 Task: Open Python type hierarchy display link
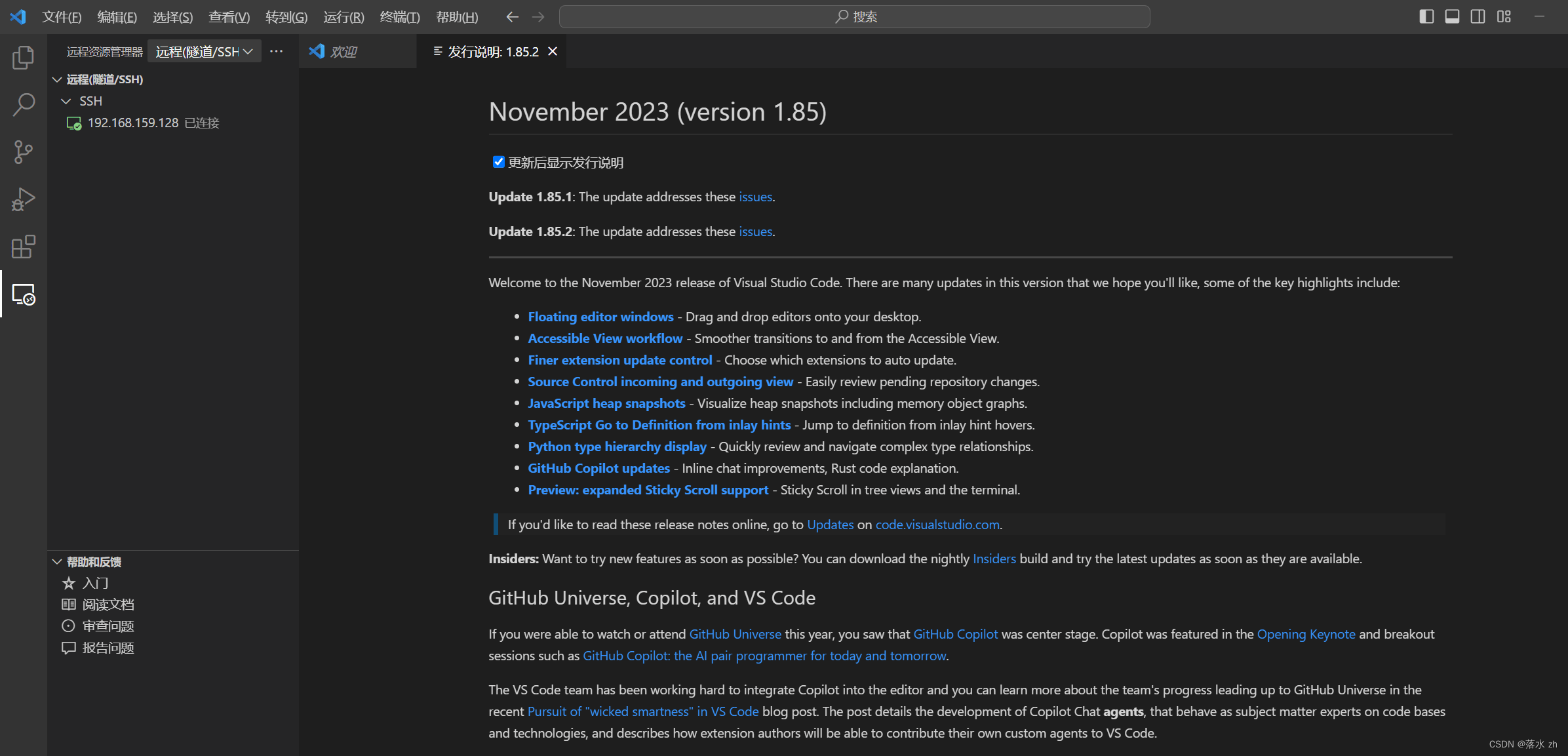617,447
